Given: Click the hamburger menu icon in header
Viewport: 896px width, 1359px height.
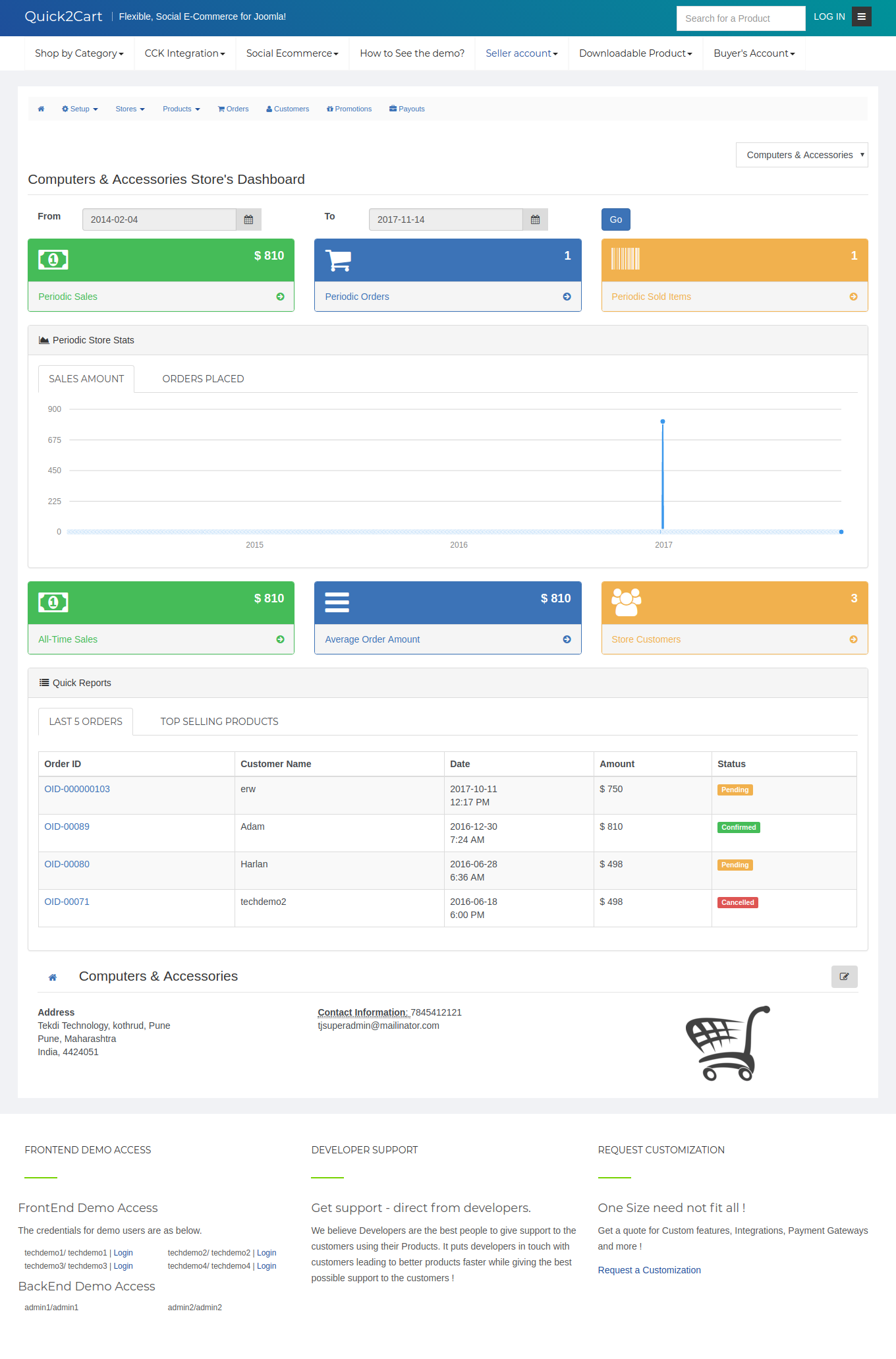Looking at the screenshot, I should click(x=861, y=17).
